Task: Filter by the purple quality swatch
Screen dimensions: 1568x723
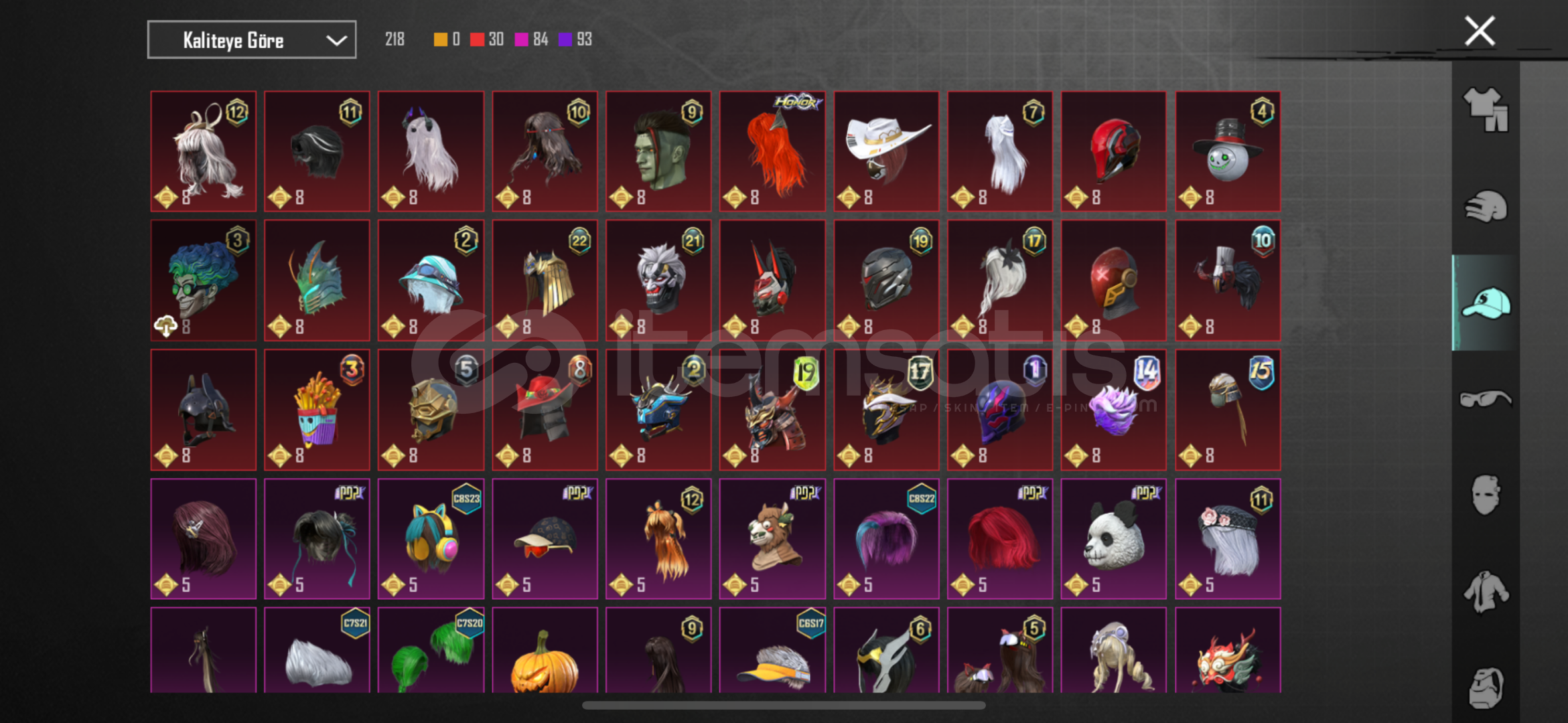Action: click(x=565, y=39)
